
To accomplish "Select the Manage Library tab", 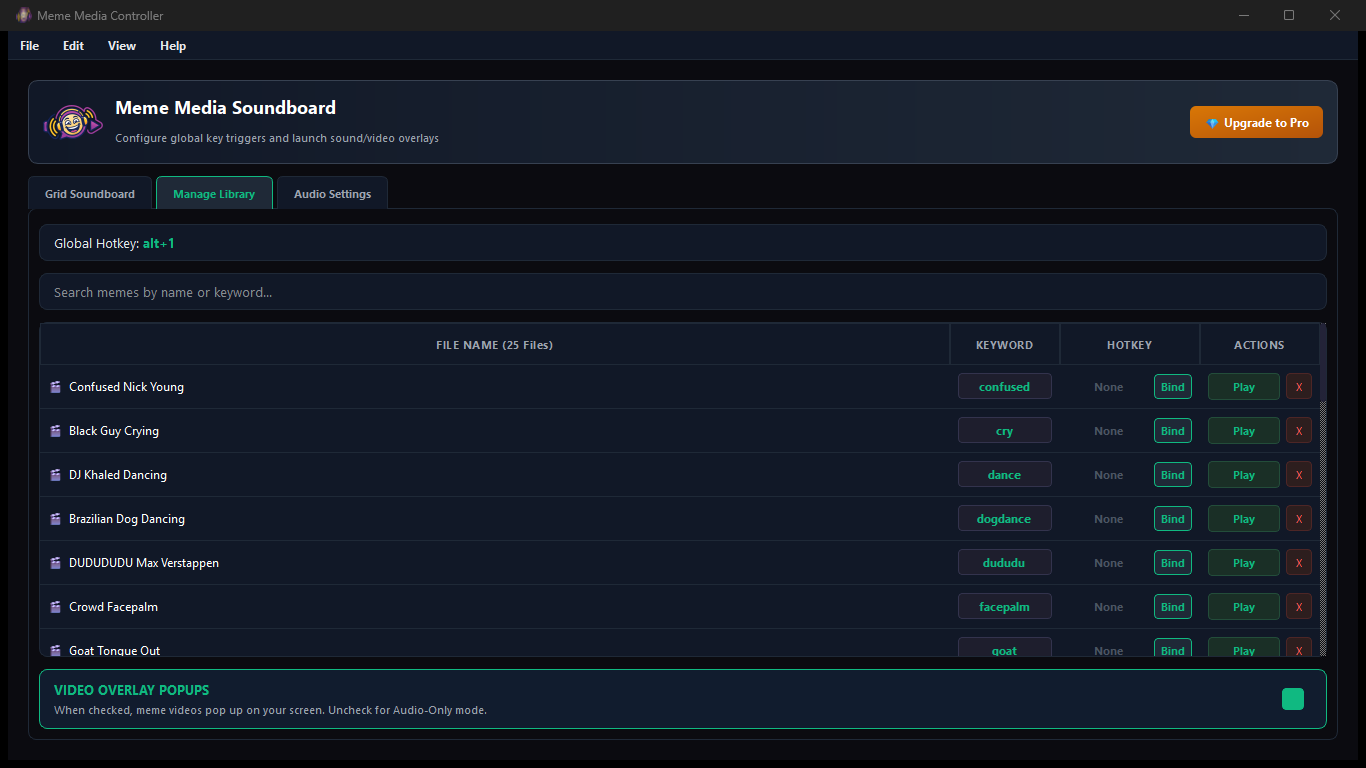I will [214, 193].
